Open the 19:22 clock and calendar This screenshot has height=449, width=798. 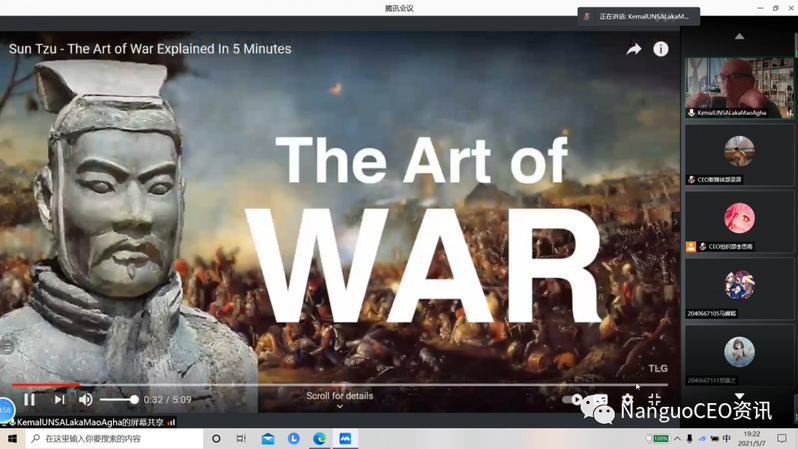tap(752, 438)
